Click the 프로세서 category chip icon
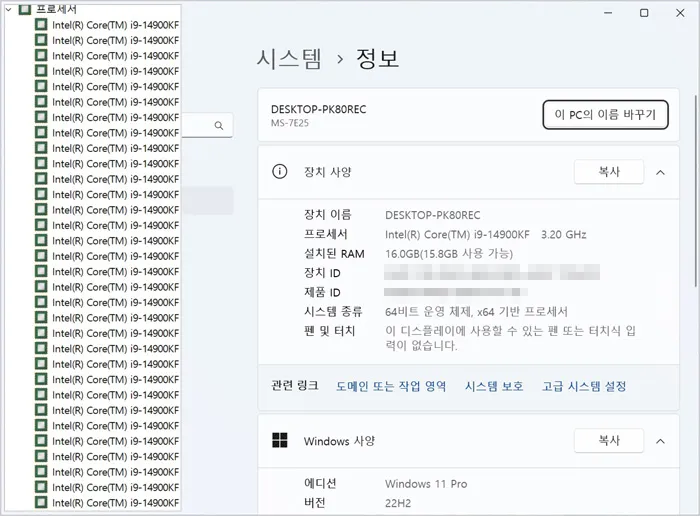Viewport: 700px width, 516px height. click(x=25, y=9)
